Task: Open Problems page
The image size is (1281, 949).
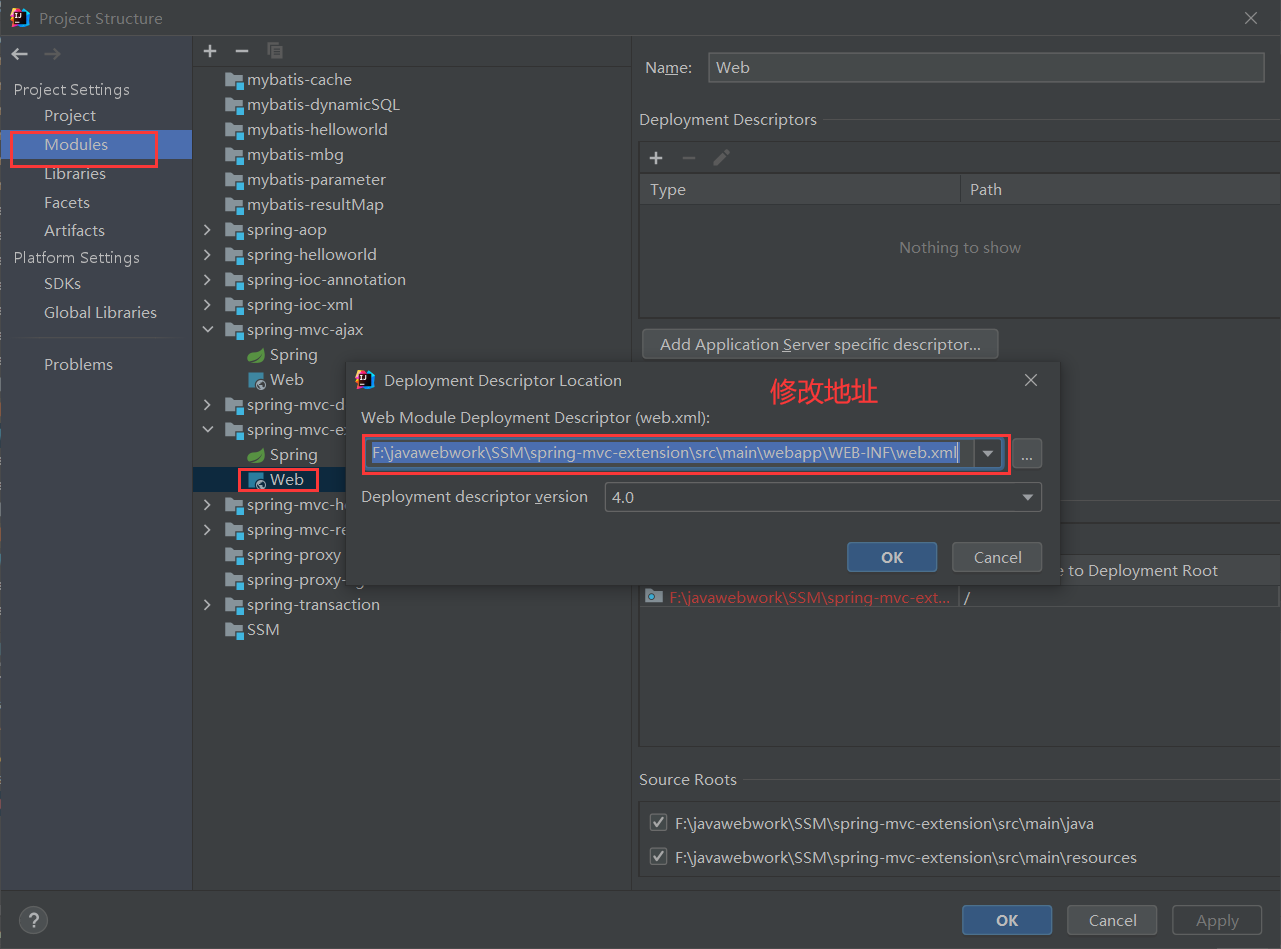Action: coord(78,365)
